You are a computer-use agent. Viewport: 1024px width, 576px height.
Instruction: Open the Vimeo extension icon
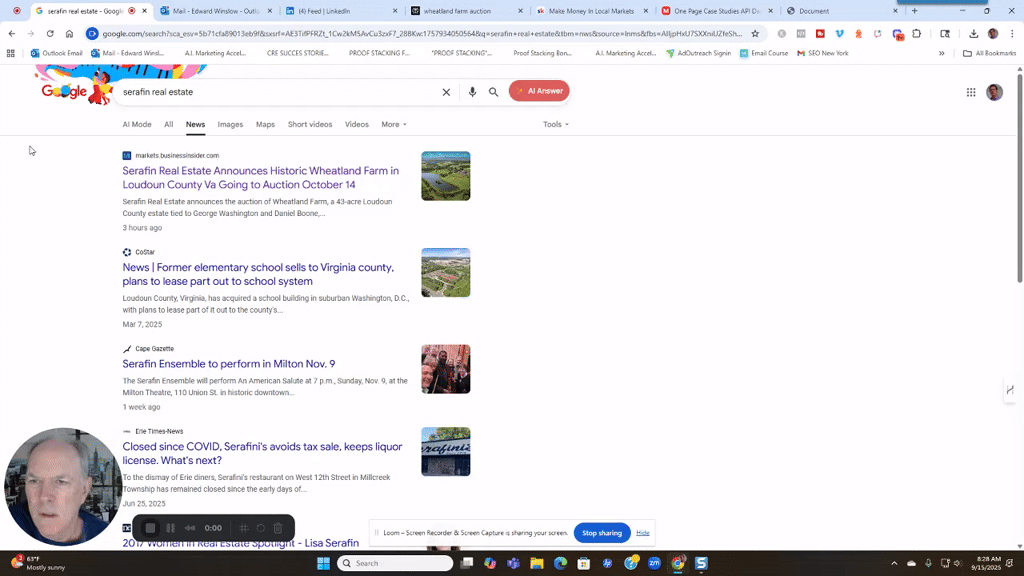pos(839,33)
